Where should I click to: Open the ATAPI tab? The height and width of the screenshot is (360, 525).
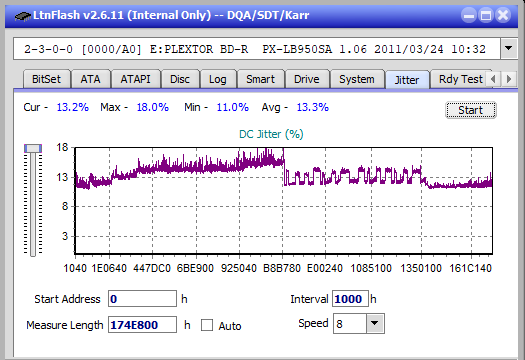[135, 79]
